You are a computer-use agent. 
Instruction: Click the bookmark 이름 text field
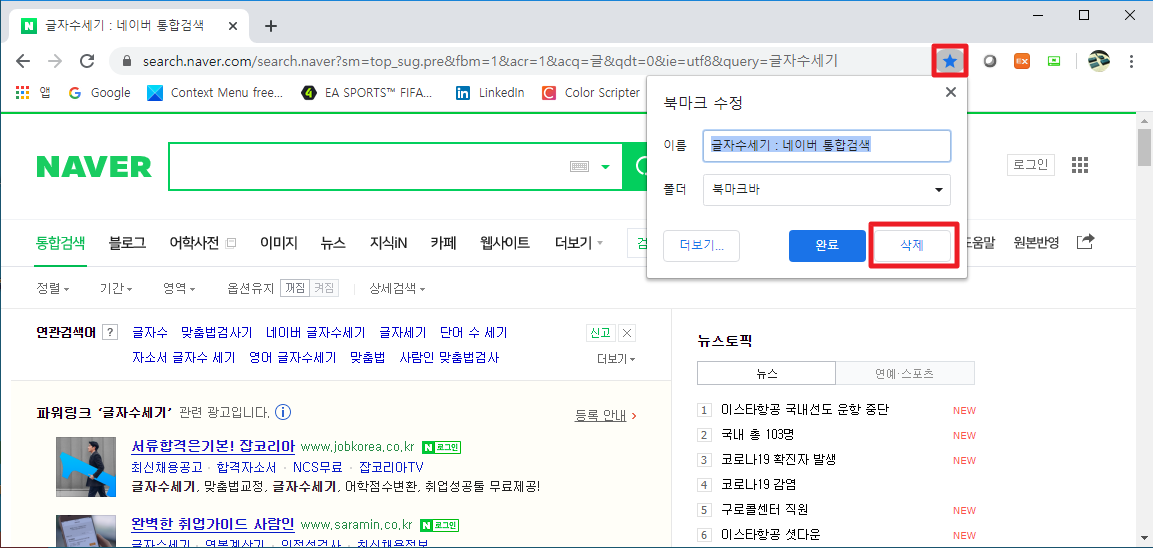pyautogui.click(x=827, y=146)
